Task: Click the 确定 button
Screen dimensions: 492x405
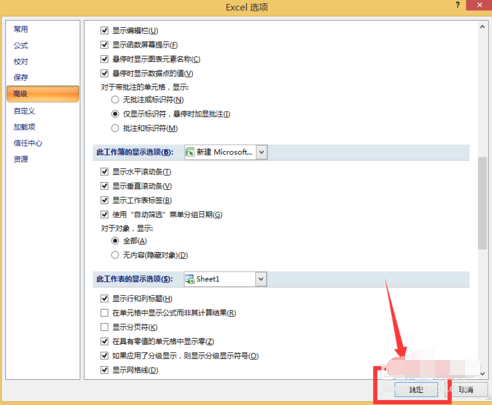Action: pyautogui.click(x=416, y=389)
